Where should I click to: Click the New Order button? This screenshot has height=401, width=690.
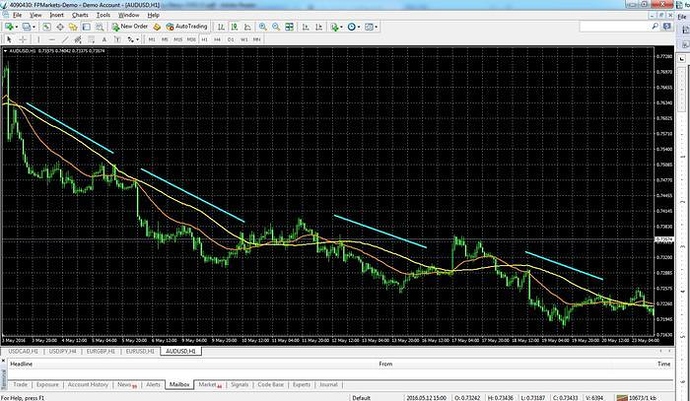[130, 27]
